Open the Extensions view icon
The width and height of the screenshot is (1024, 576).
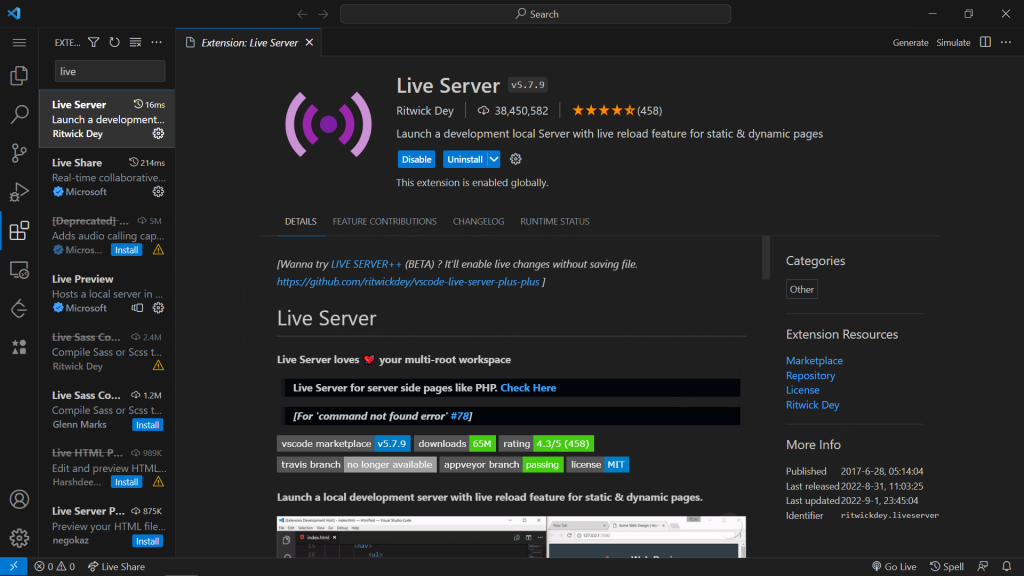(19, 231)
